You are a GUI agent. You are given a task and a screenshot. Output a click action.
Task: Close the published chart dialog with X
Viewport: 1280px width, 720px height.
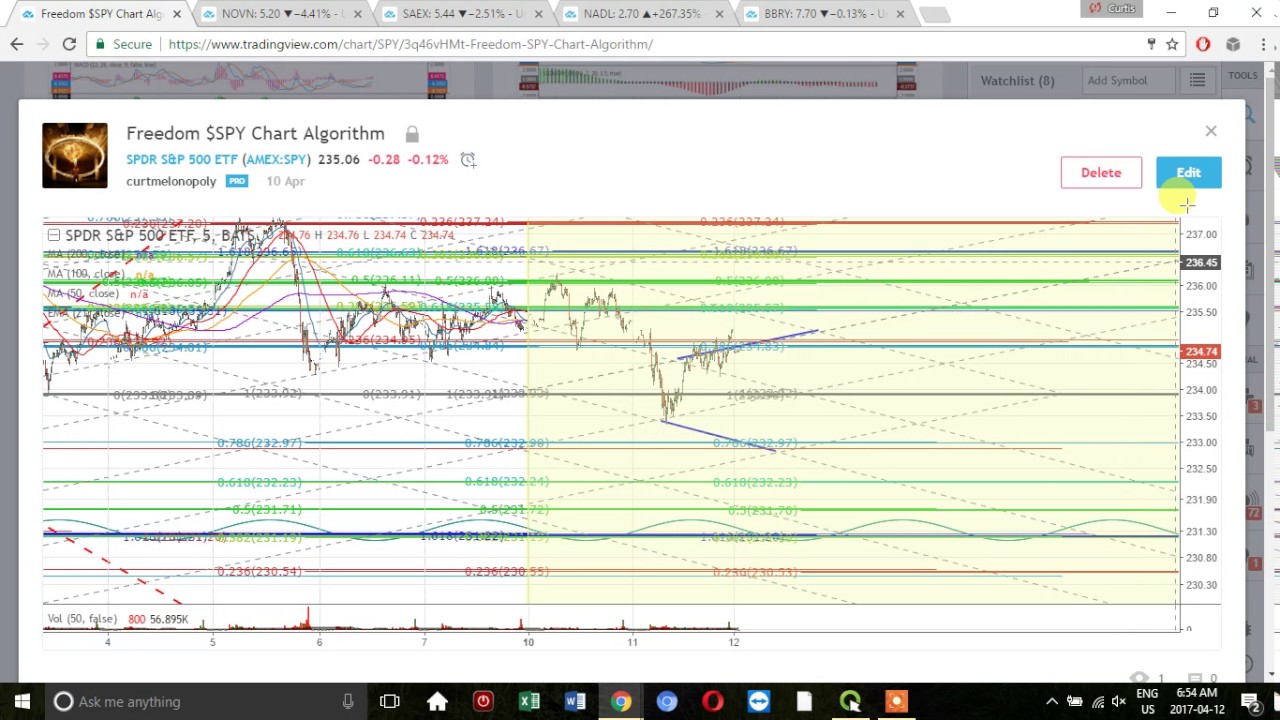[1211, 131]
